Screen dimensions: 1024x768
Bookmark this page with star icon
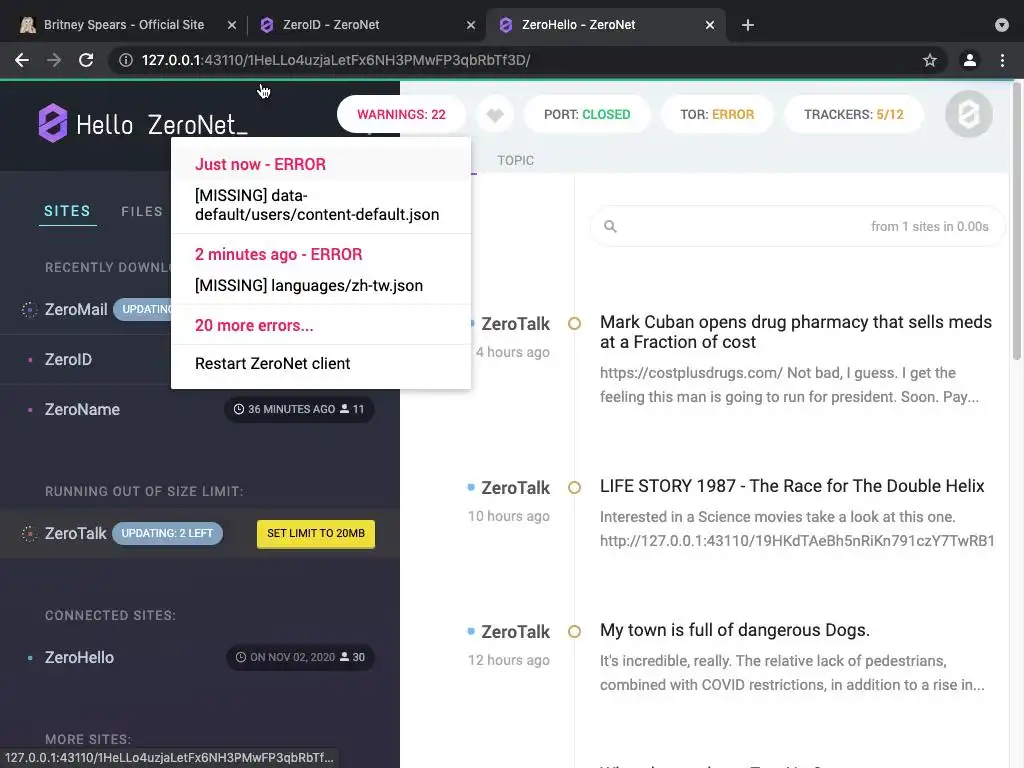[930, 60]
